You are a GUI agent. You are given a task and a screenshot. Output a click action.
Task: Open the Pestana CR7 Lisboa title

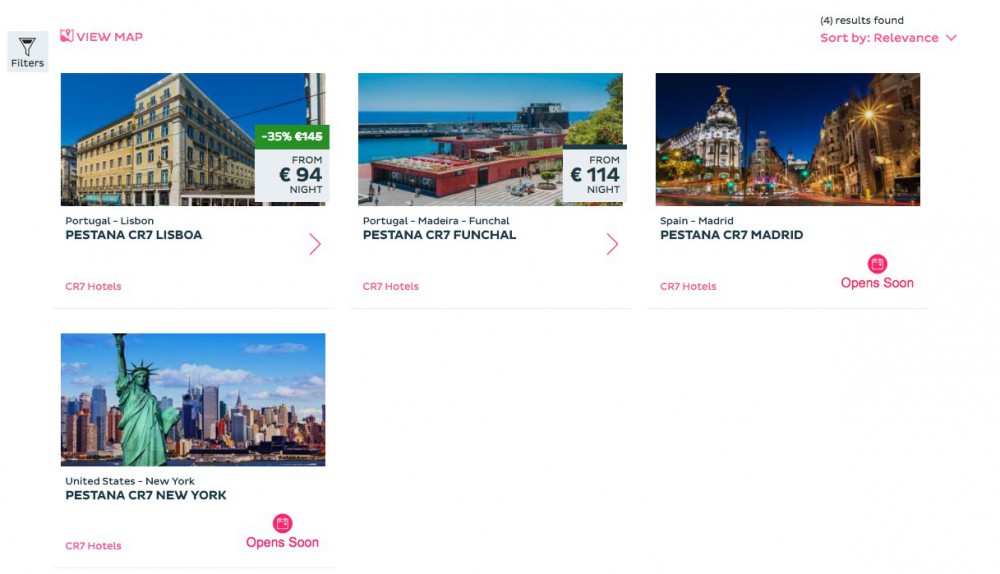133,235
